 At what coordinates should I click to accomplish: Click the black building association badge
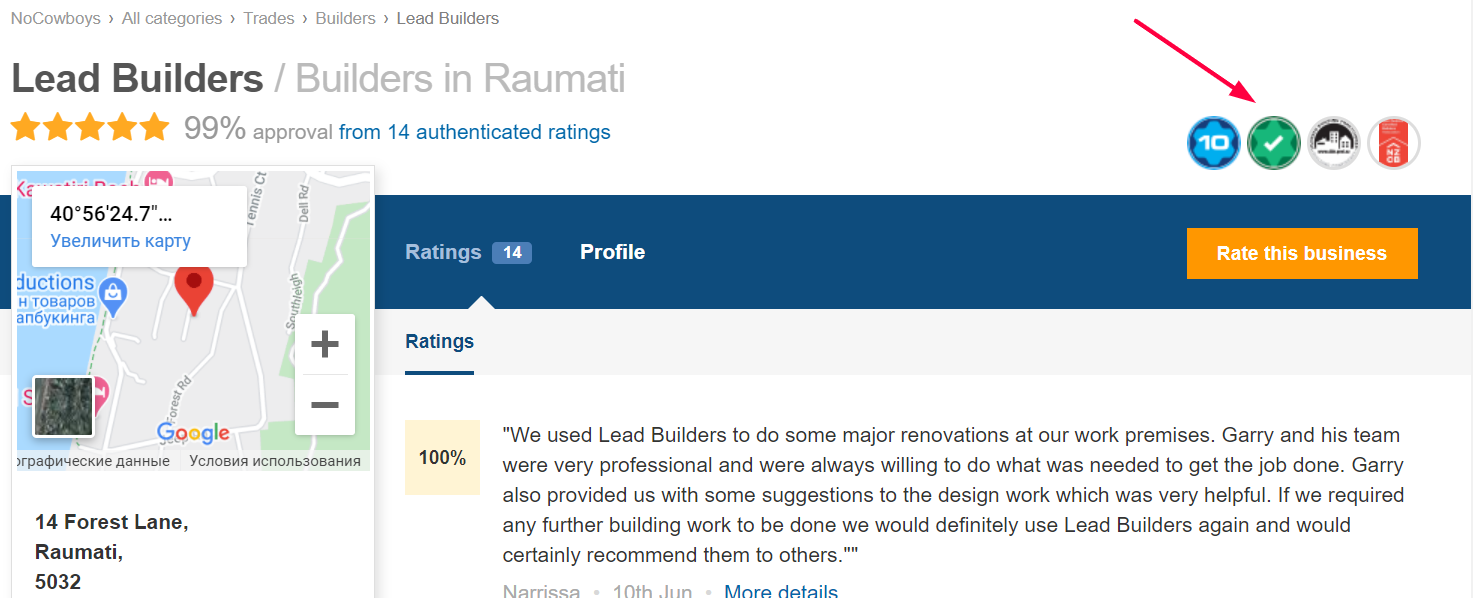1334,143
